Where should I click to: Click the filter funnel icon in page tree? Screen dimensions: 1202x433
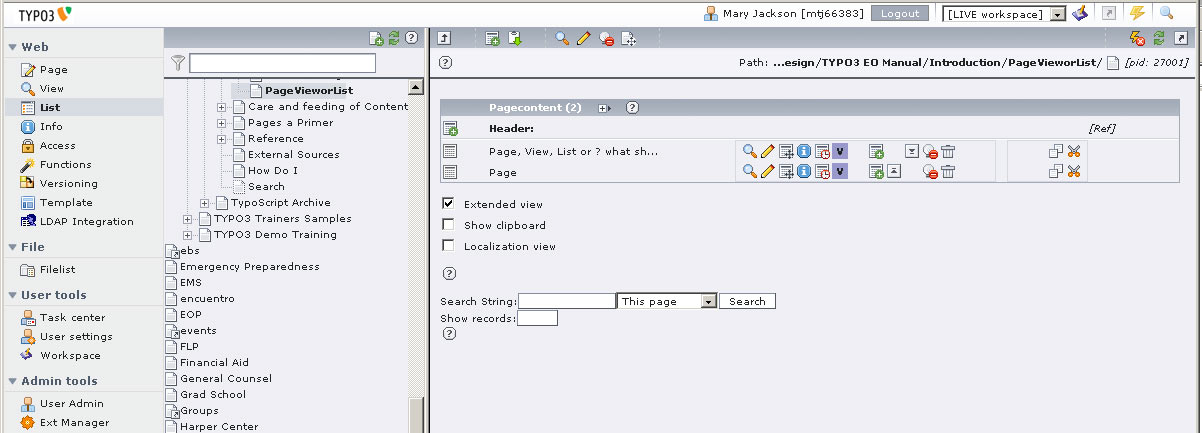(178, 63)
